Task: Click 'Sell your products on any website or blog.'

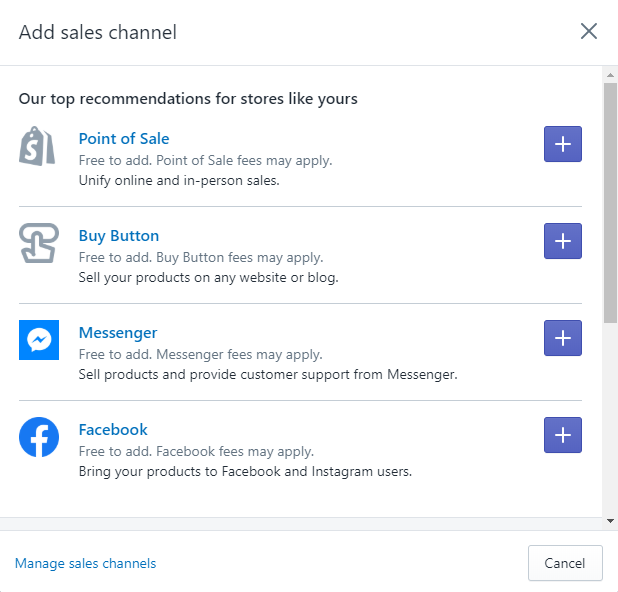Action: [208, 277]
